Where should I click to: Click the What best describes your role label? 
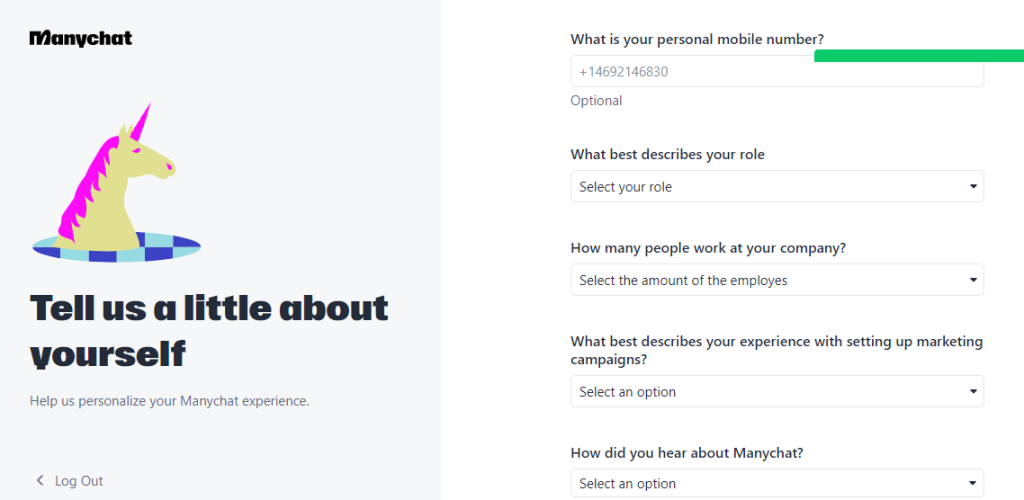pos(667,155)
